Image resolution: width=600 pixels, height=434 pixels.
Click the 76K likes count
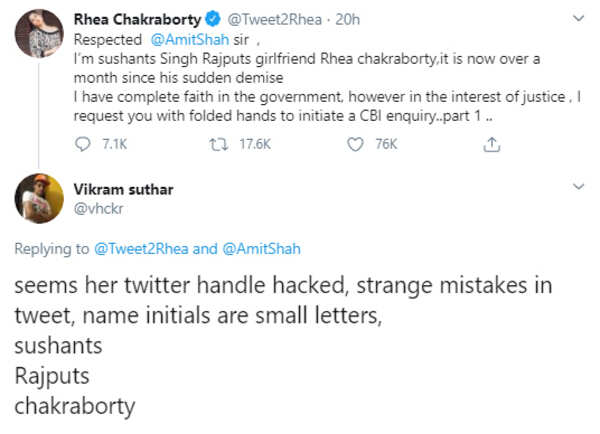pos(385,144)
